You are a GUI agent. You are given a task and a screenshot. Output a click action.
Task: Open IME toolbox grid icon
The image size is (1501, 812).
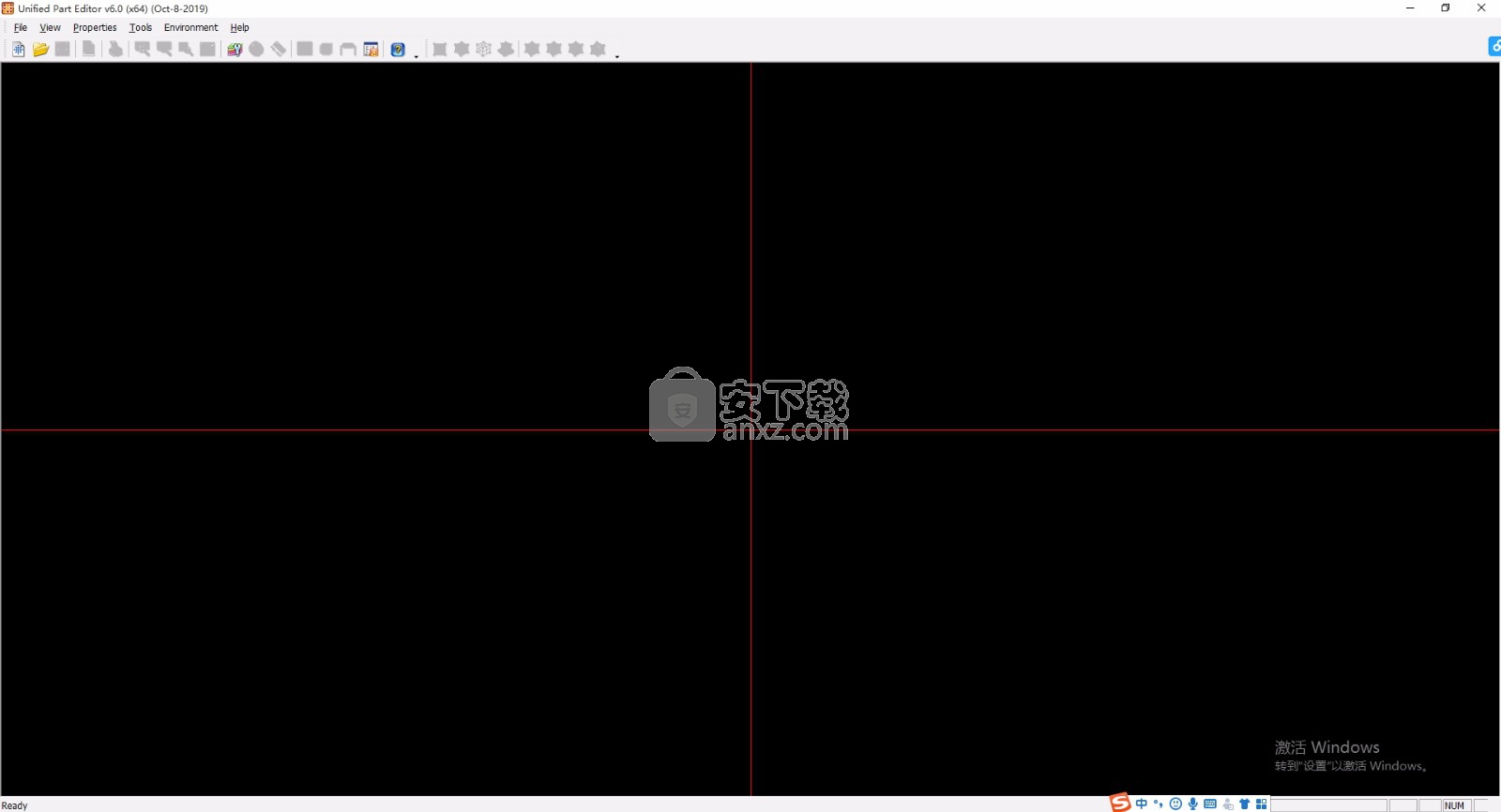(1262, 804)
